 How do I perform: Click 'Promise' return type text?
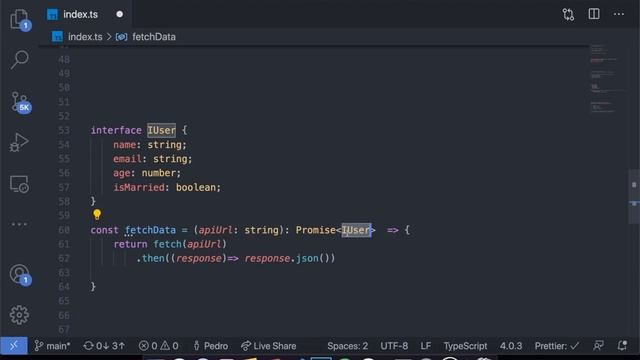click(x=316, y=230)
